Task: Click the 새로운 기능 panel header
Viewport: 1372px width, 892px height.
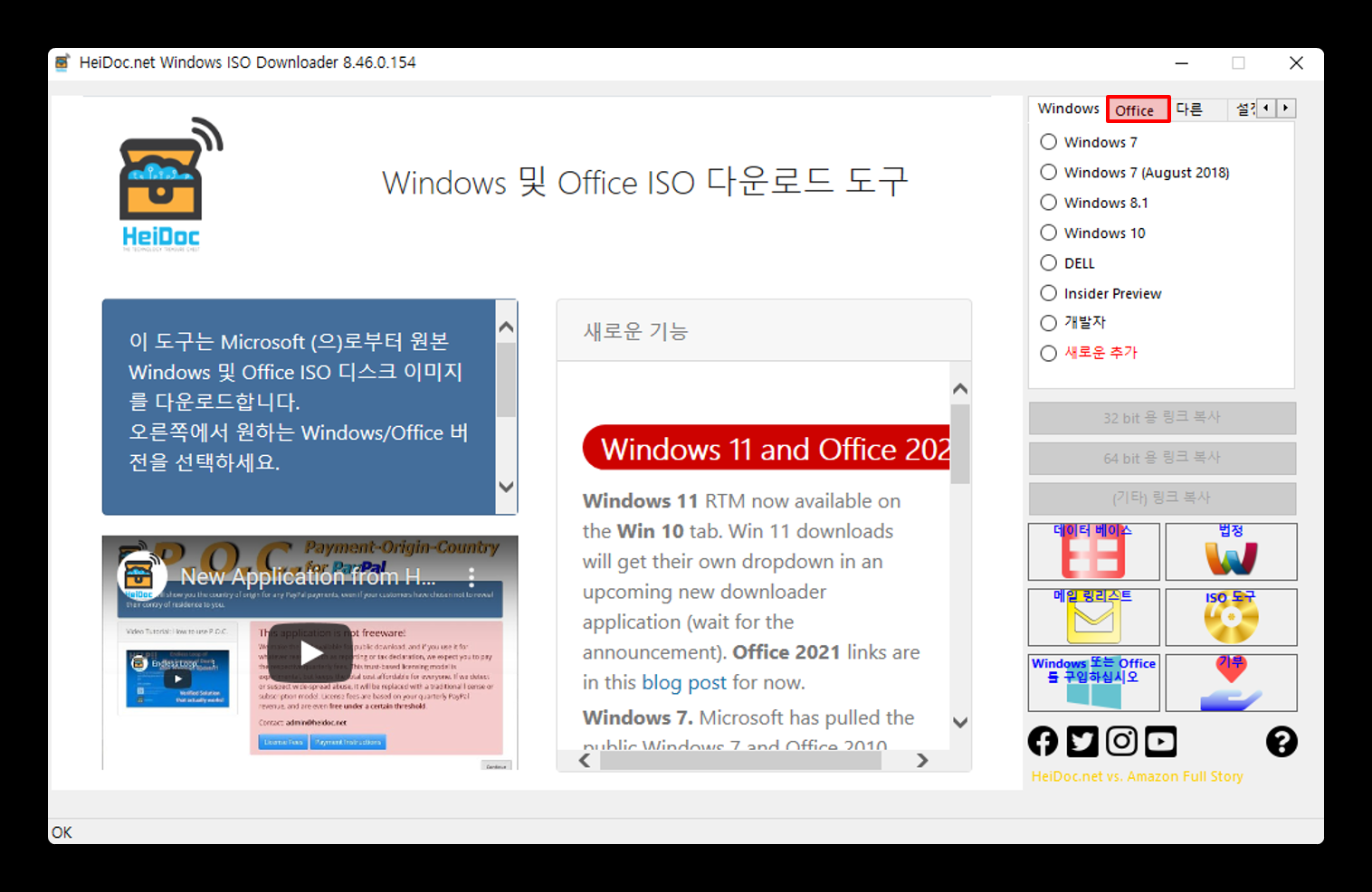Action: tap(764, 331)
